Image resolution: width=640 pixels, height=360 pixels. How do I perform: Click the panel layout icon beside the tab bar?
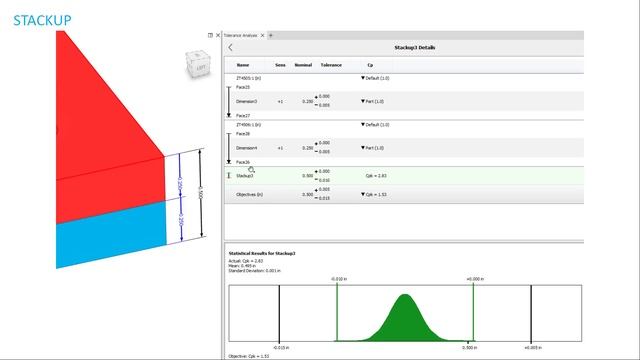(x=210, y=35)
